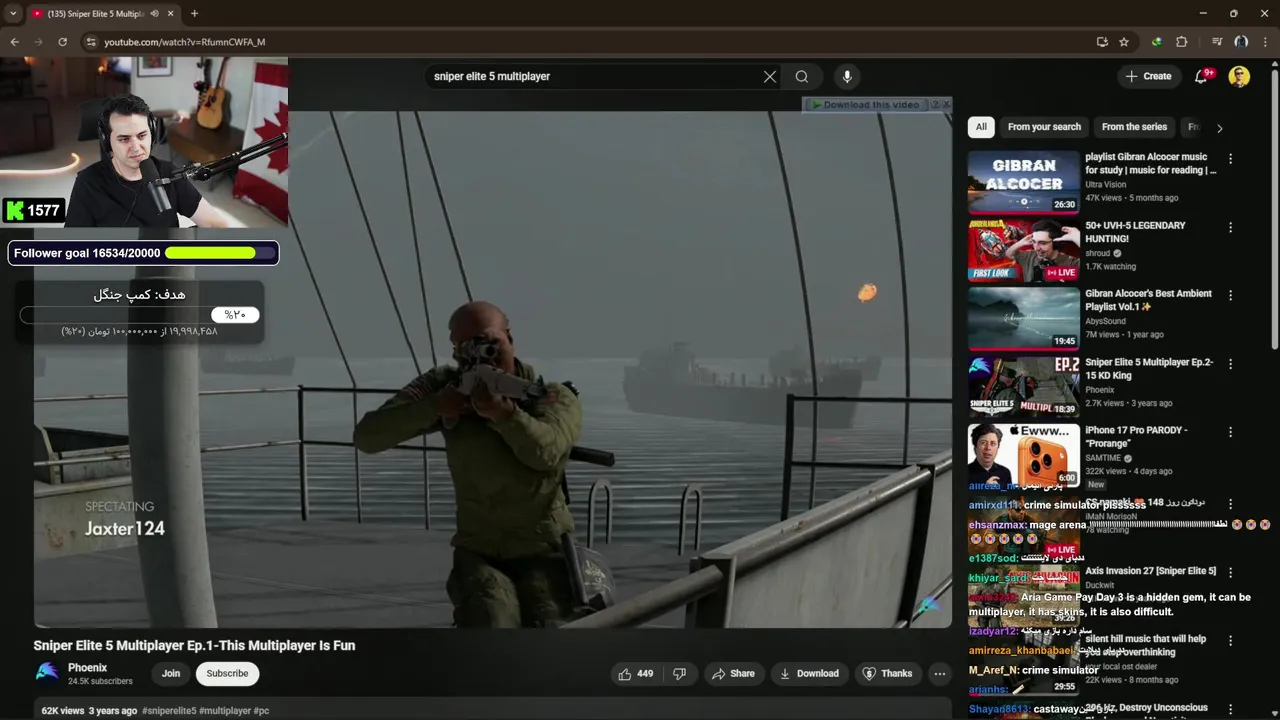This screenshot has height=720, width=1280.
Task: Click the Kick viewer count badge 1577
Action: coord(33,210)
